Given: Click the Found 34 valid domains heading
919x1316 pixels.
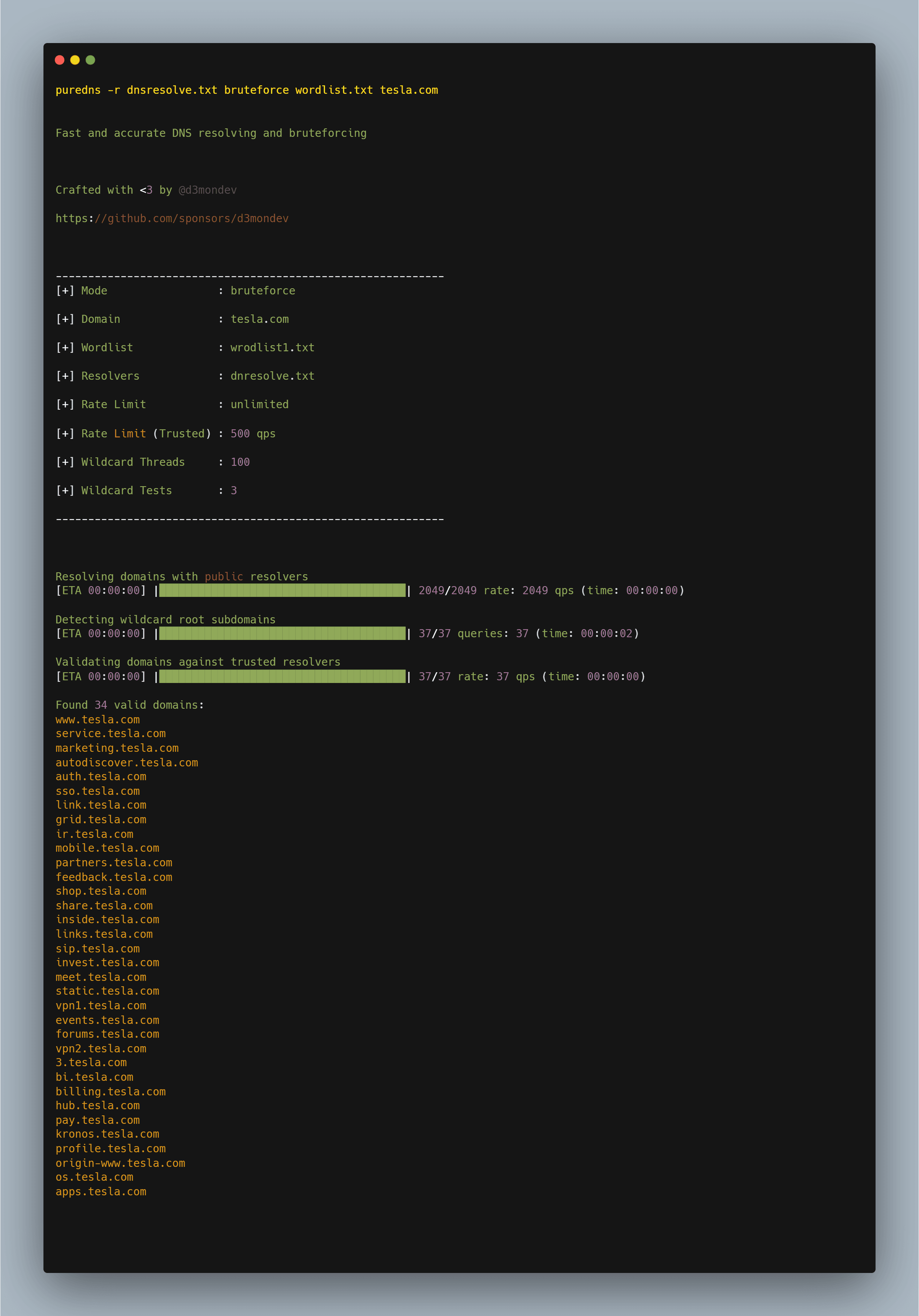Looking at the screenshot, I should tap(130, 705).
